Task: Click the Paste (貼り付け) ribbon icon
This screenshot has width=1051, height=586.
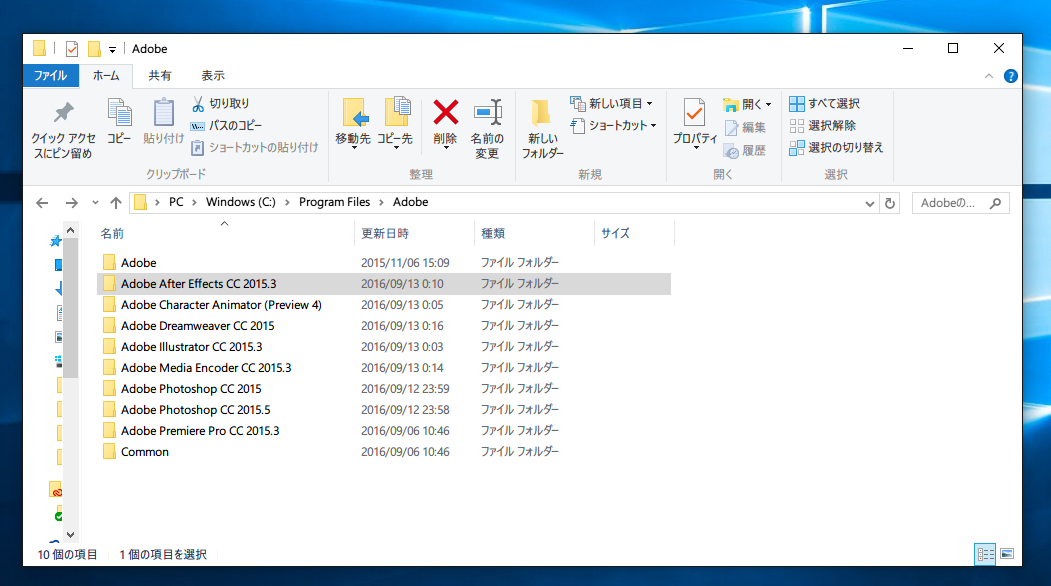Action: coord(164,121)
